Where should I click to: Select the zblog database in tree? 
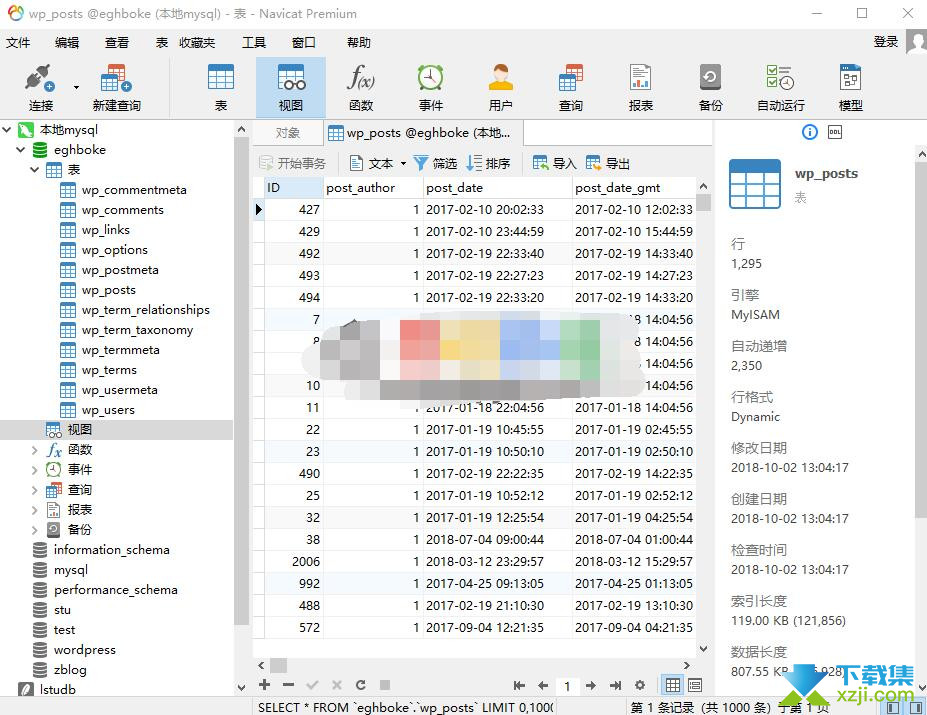70,670
